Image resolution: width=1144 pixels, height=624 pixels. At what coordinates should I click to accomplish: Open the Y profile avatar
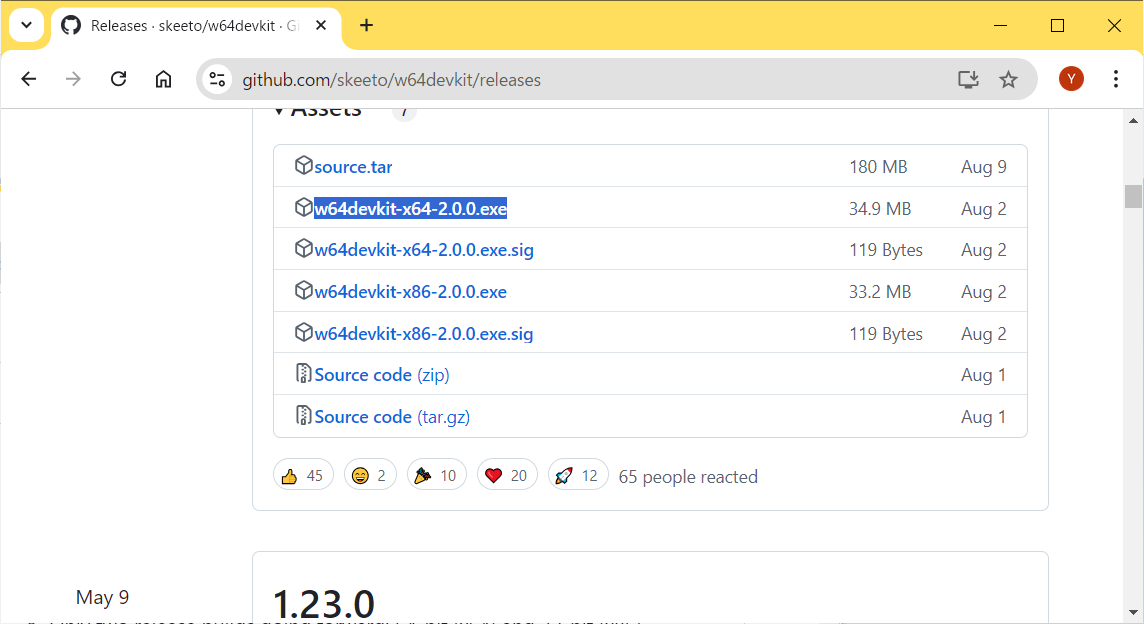[1071, 79]
